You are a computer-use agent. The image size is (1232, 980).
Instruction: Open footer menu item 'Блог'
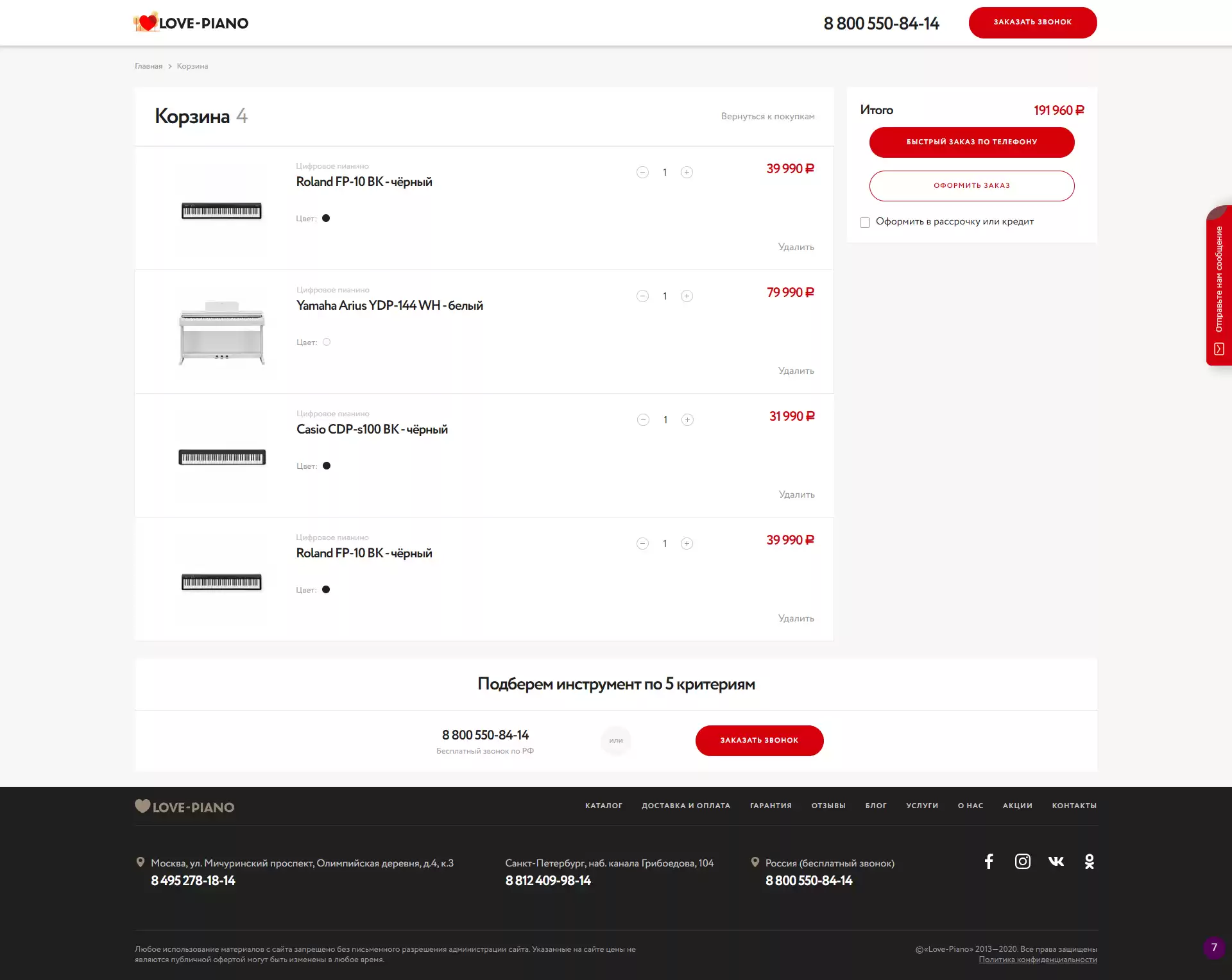[876, 806]
